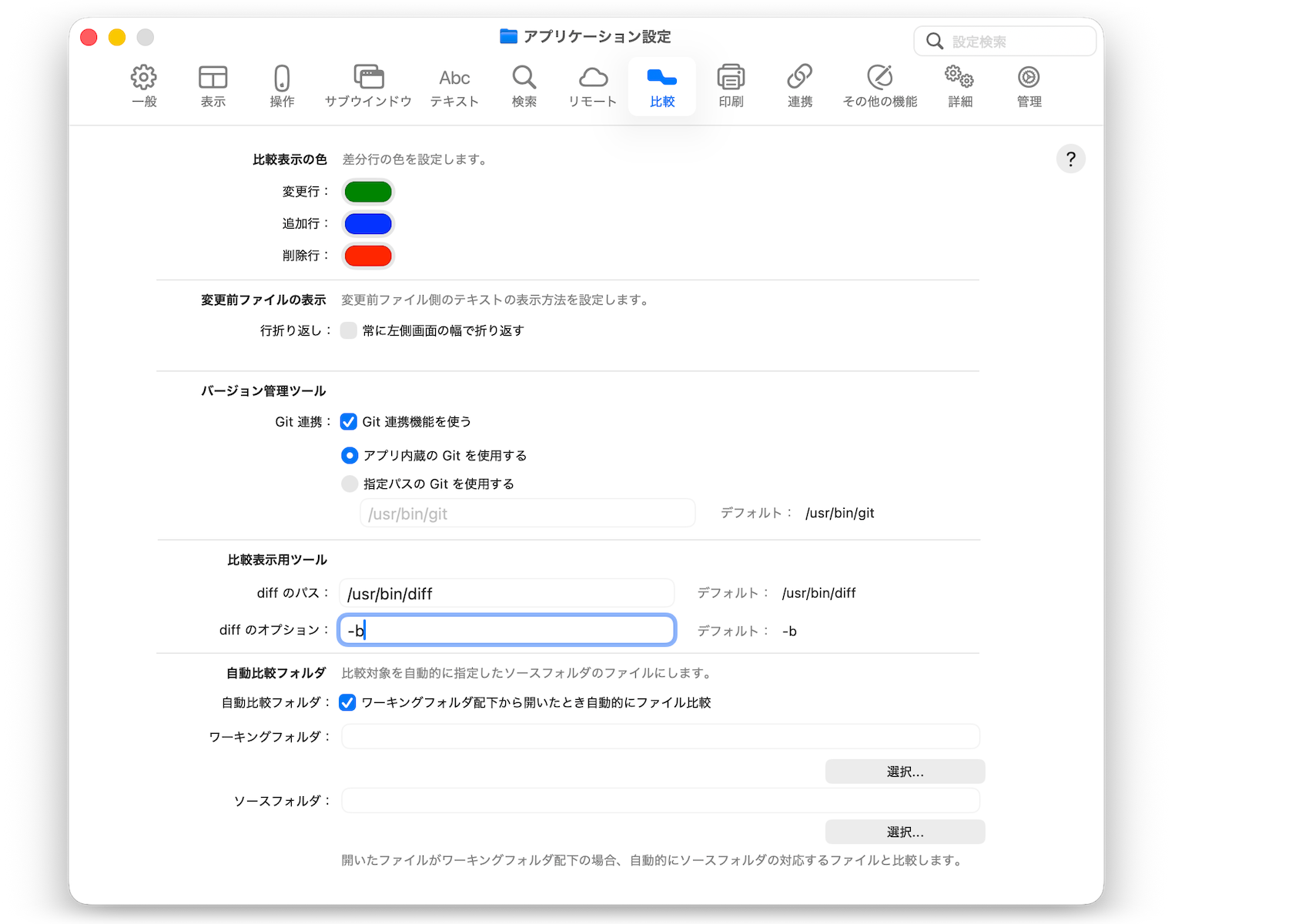Viewport: 1309px width, 924px height.
Task: Open the テキスト (Abc) settings pane
Action: pyautogui.click(x=454, y=86)
